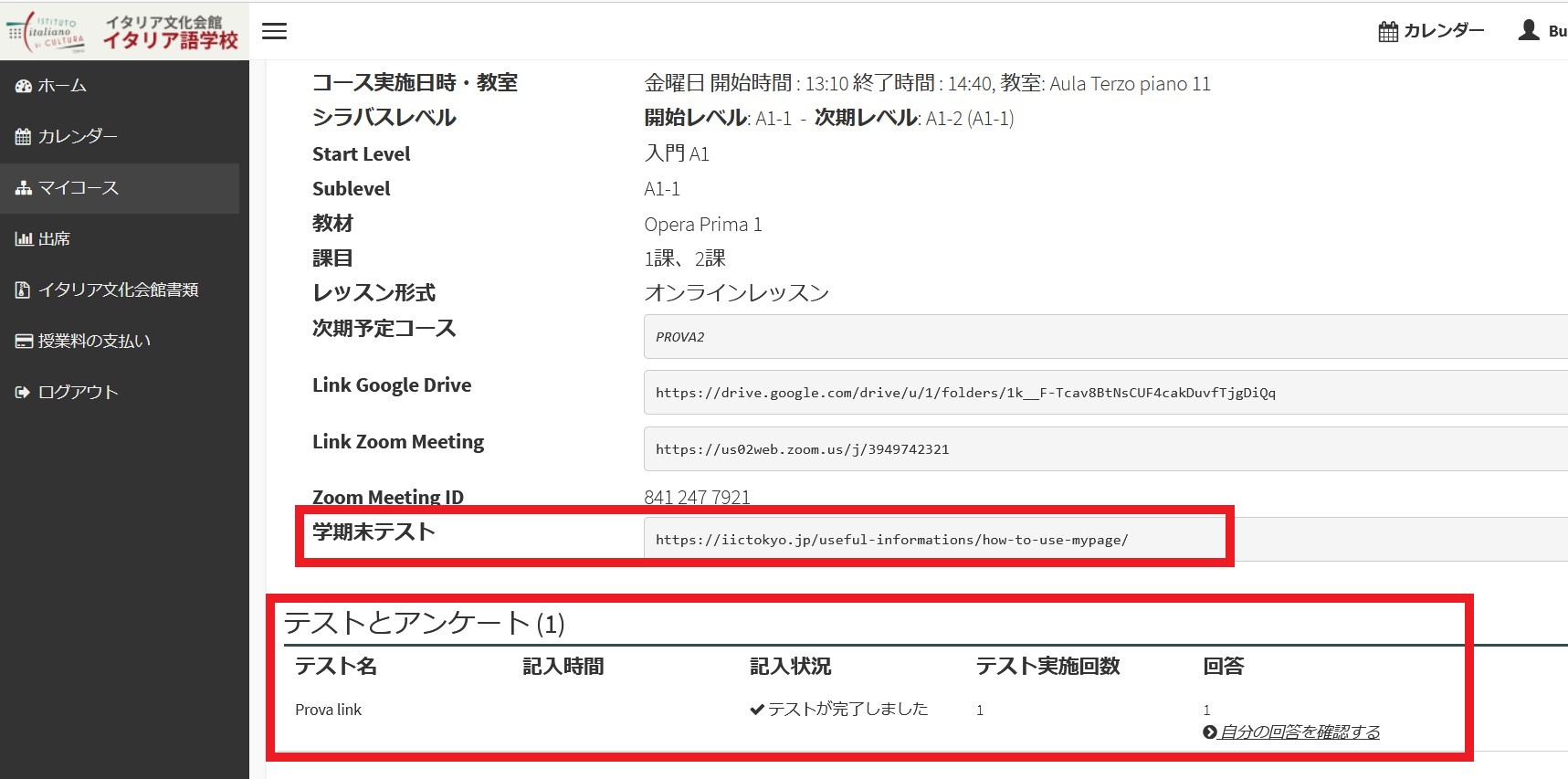Select マイコース in the sidebar
The image size is (1568, 779).
point(79,188)
